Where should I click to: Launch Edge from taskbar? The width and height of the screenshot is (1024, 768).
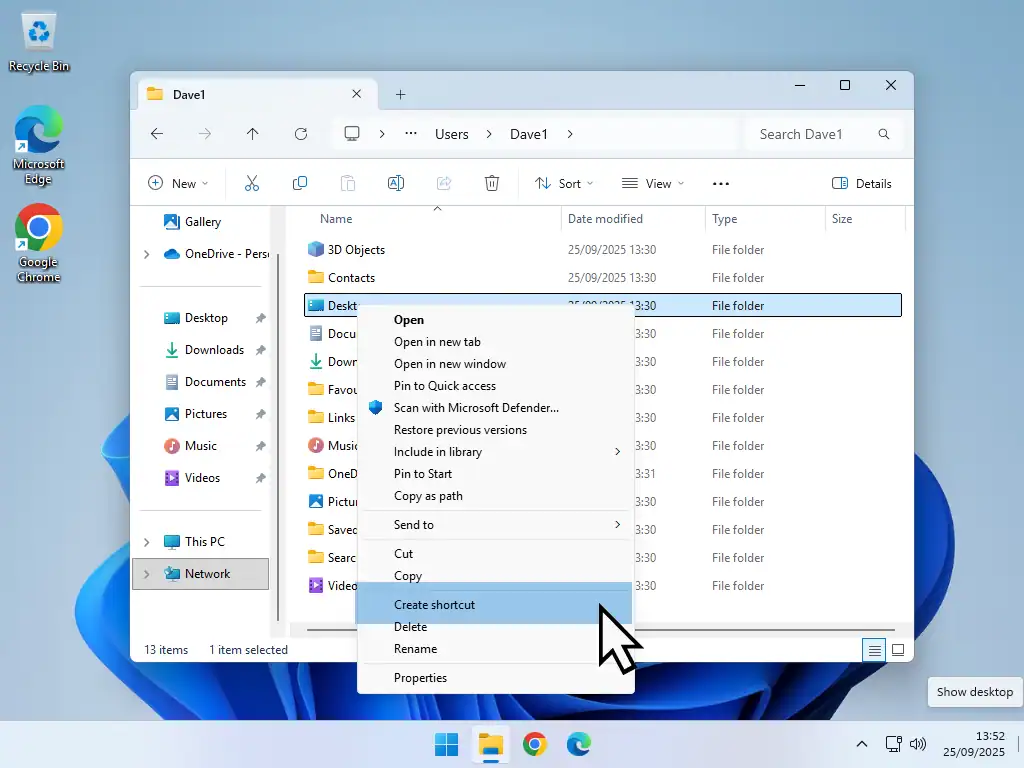[x=579, y=744]
